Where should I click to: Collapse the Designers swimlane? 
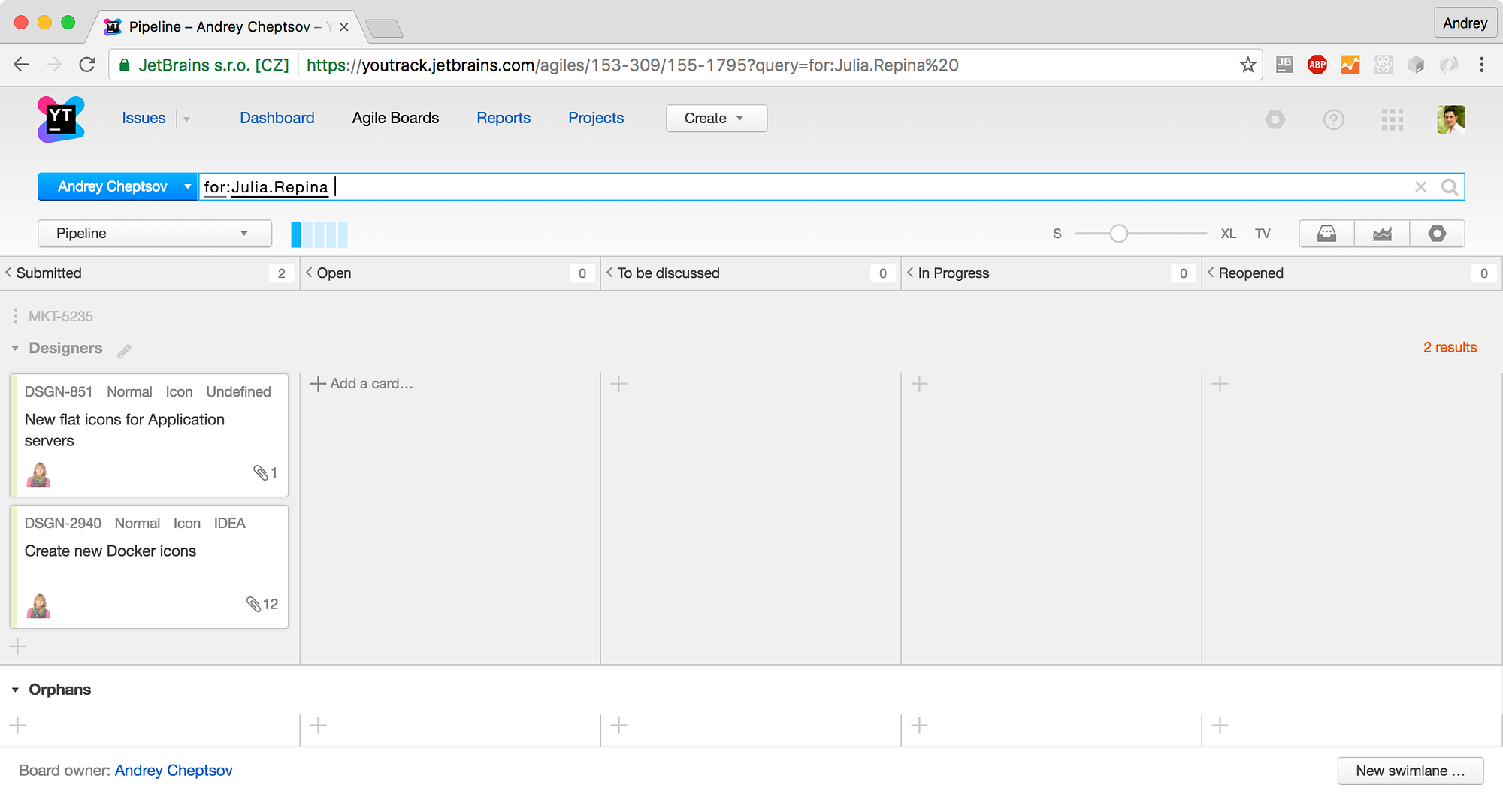[15, 349]
